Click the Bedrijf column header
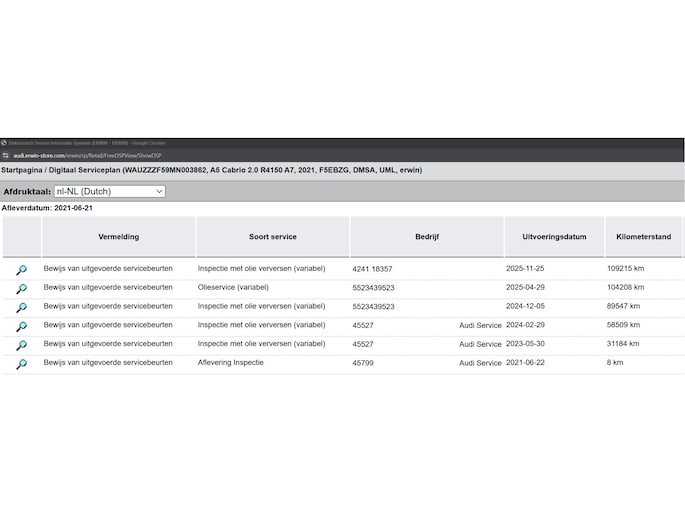 pos(427,237)
